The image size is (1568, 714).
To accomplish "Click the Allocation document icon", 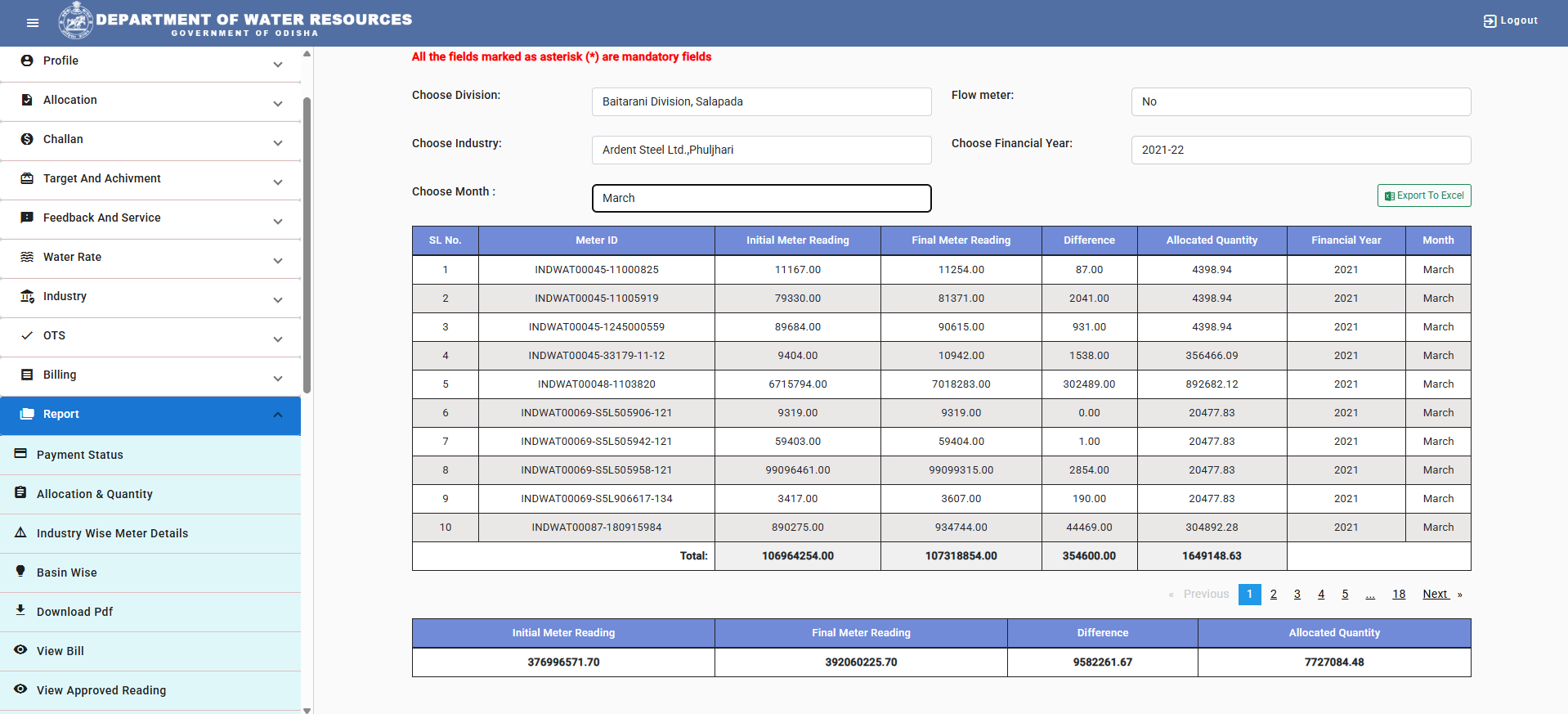I will click(27, 100).
